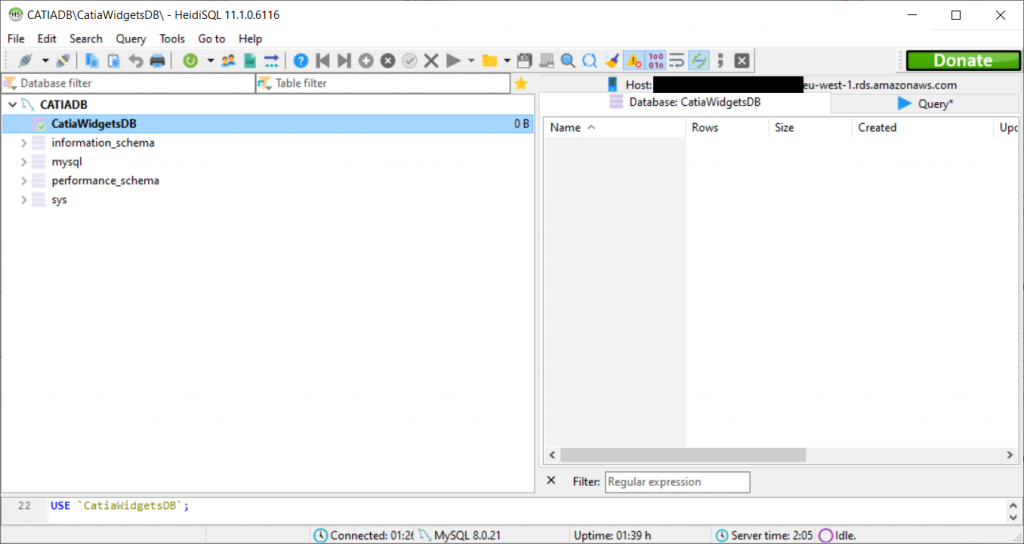Image resolution: width=1024 pixels, height=544 pixels.
Task: Click the Export grid rows CSV icon
Action: pos(249,61)
